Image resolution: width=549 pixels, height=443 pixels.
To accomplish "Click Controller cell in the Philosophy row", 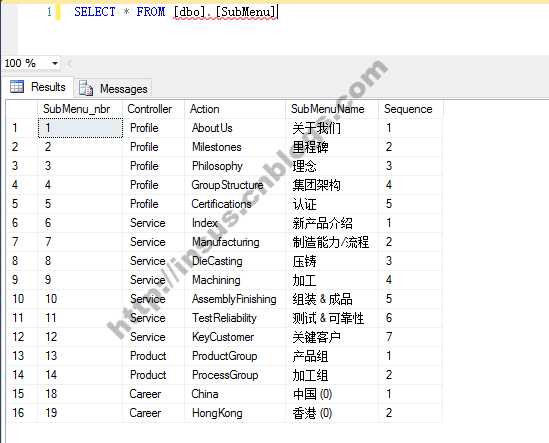I will point(154,166).
